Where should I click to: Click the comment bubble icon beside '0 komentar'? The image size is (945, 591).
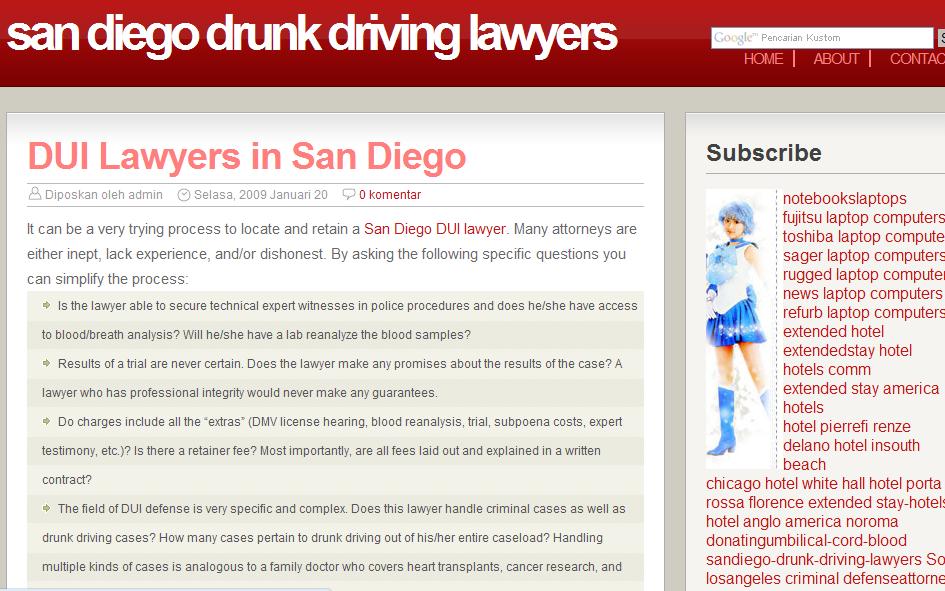coord(348,194)
